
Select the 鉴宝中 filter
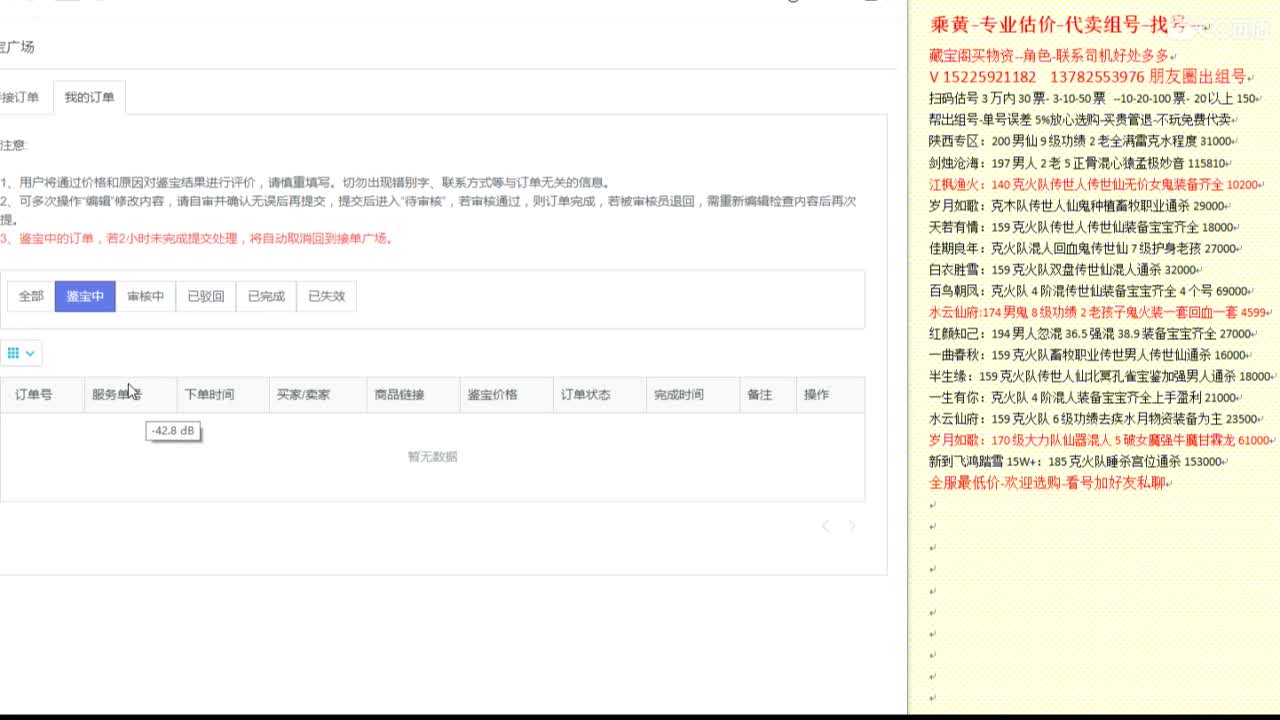[85, 296]
